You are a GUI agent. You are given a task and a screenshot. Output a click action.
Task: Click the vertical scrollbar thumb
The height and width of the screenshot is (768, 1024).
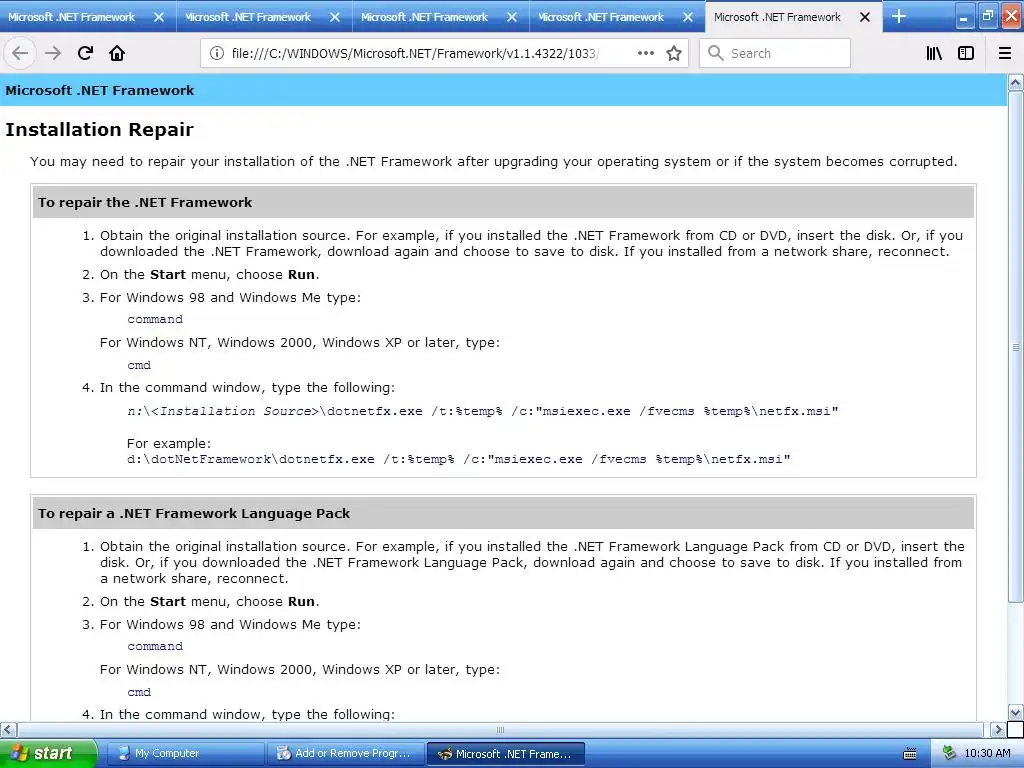1015,347
